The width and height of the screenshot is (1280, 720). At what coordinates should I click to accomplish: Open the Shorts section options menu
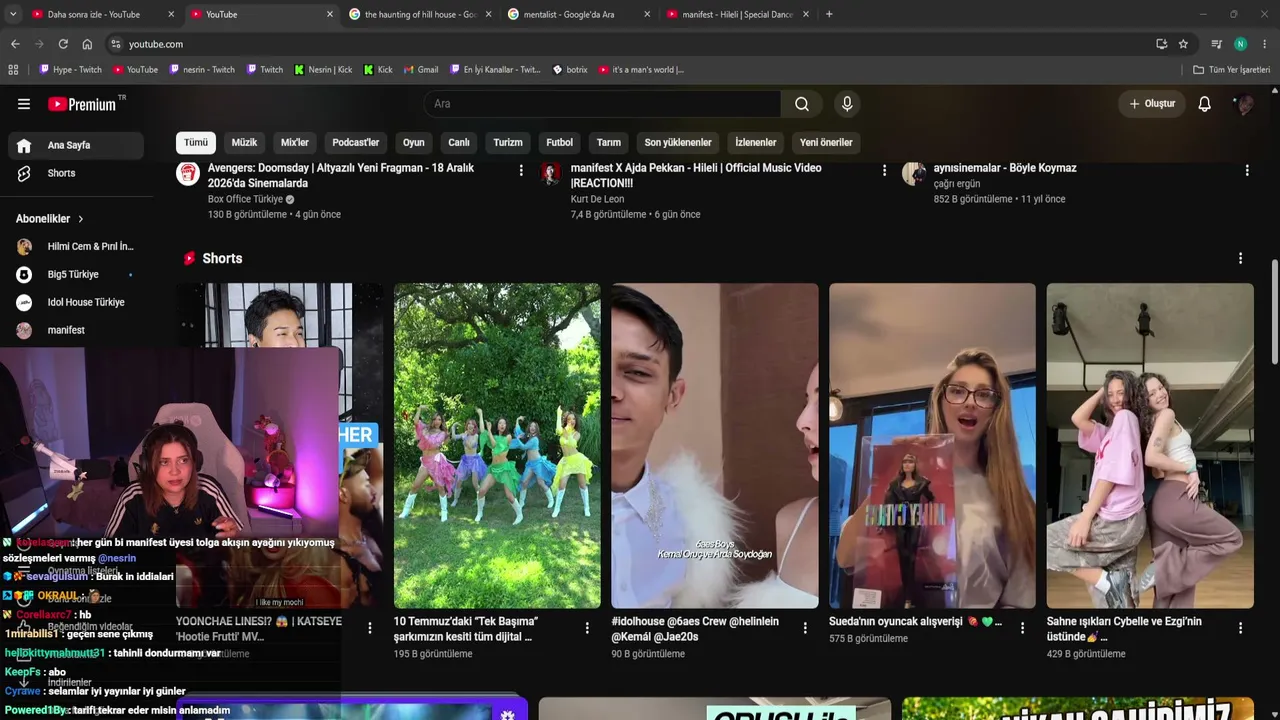(x=1241, y=258)
